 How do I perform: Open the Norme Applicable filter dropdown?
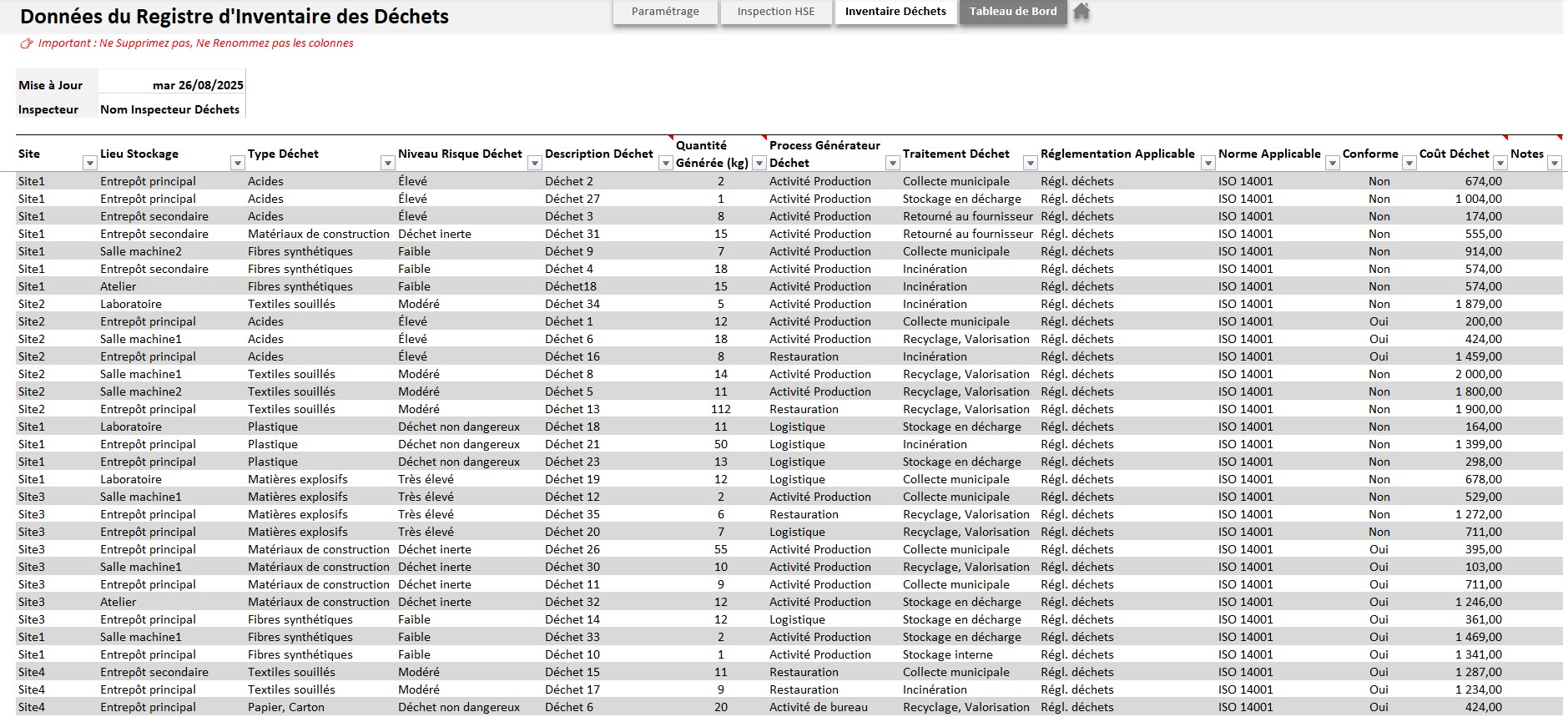click(x=1333, y=164)
